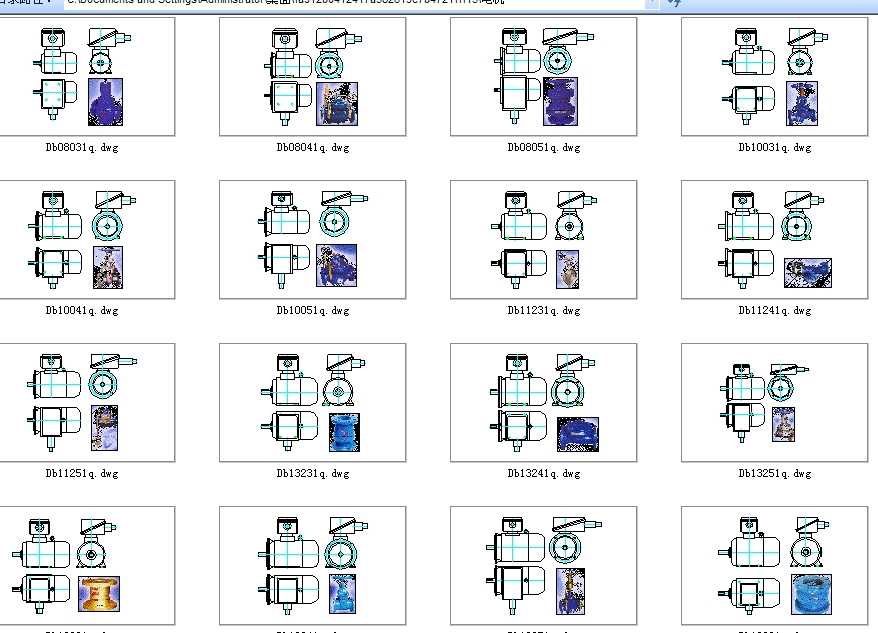
Task: Select the caption Db11251q.dwg
Action: click(82, 473)
